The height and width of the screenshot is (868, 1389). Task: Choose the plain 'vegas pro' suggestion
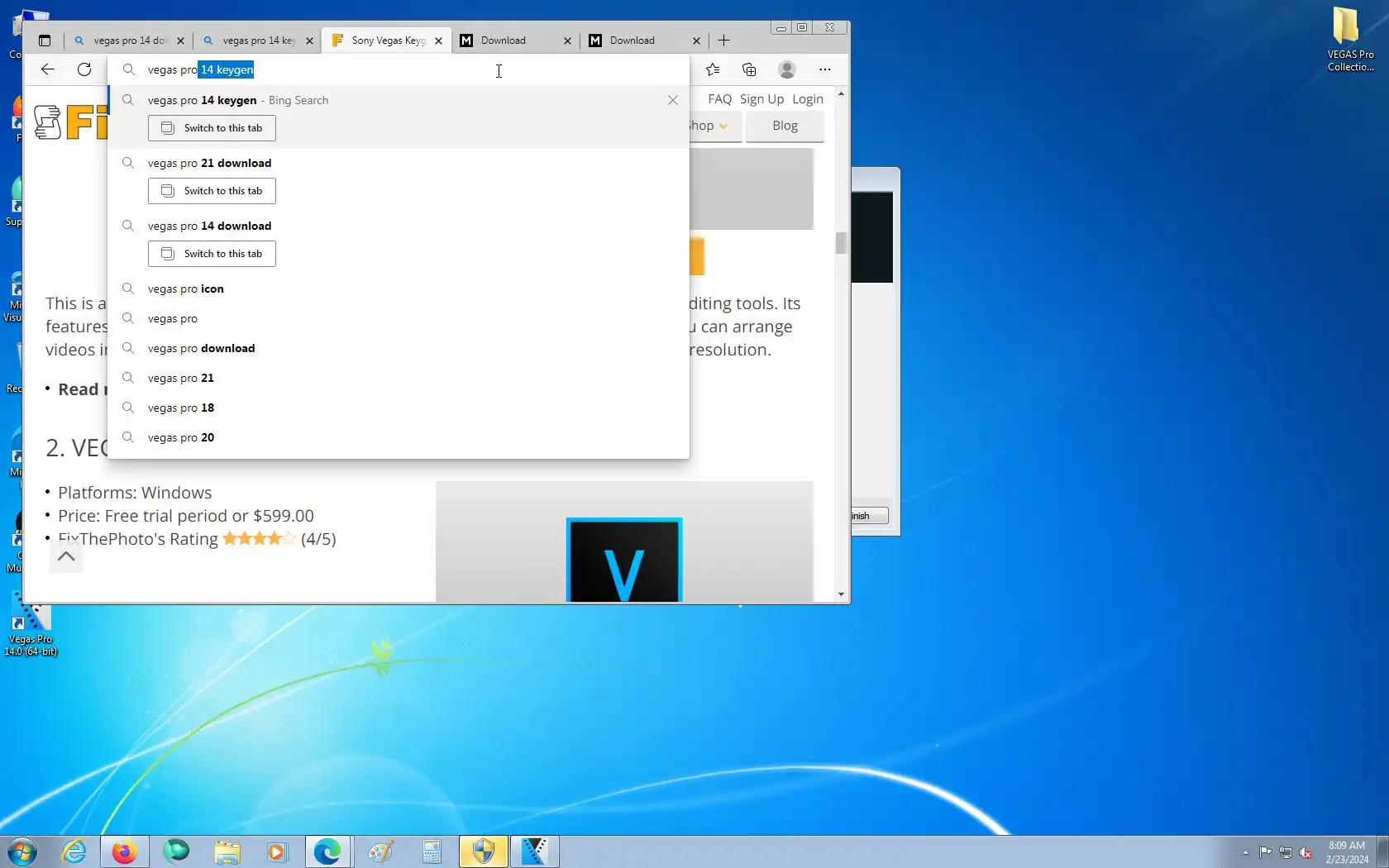tap(399, 318)
